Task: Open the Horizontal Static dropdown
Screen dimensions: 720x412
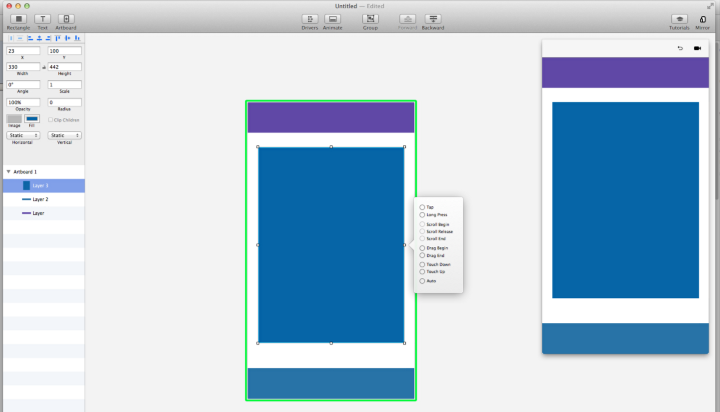Action: click(x=22, y=135)
